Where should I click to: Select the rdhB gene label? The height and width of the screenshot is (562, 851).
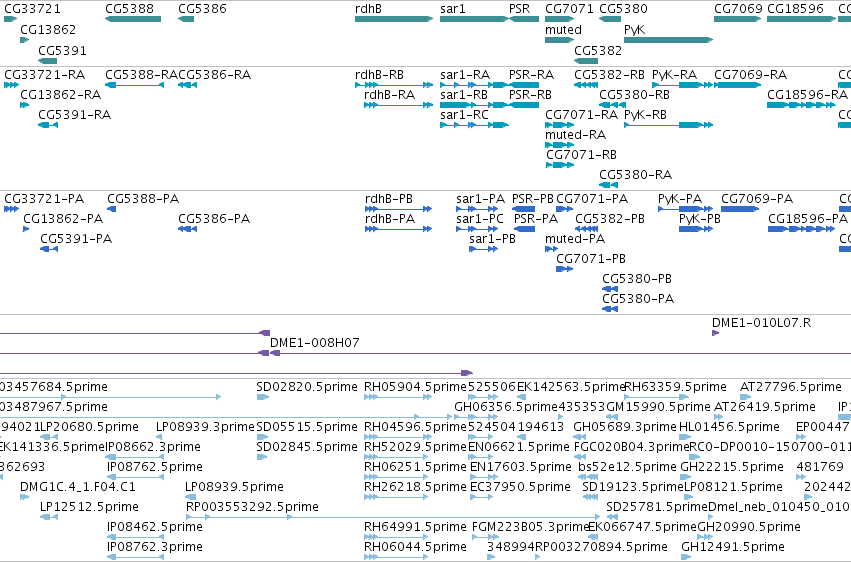tap(369, 9)
